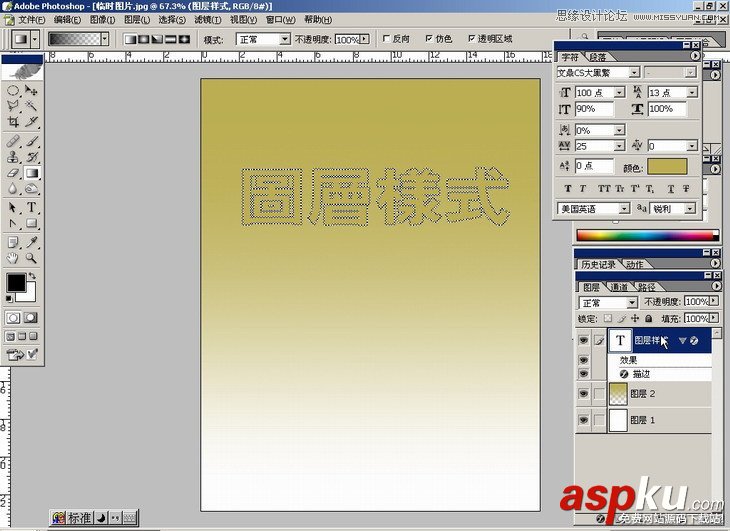Open the anti-aliasing dropdown 锐利
Image resolution: width=730 pixels, height=531 pixels.
690,209
